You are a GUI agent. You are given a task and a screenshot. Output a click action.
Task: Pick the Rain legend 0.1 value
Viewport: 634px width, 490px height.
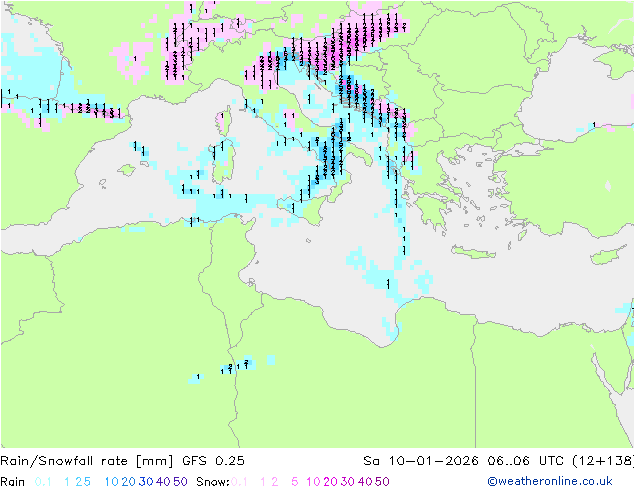(43, 482)
